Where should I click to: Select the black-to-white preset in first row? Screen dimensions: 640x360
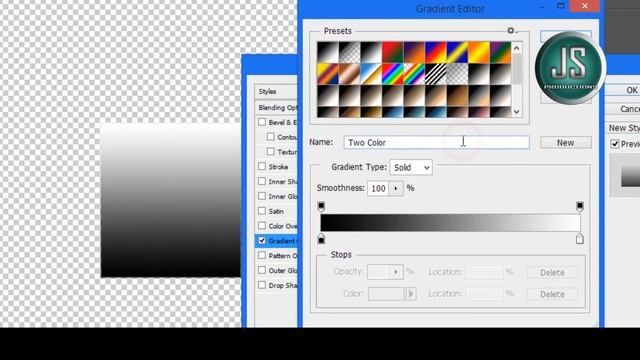[328, 52]
